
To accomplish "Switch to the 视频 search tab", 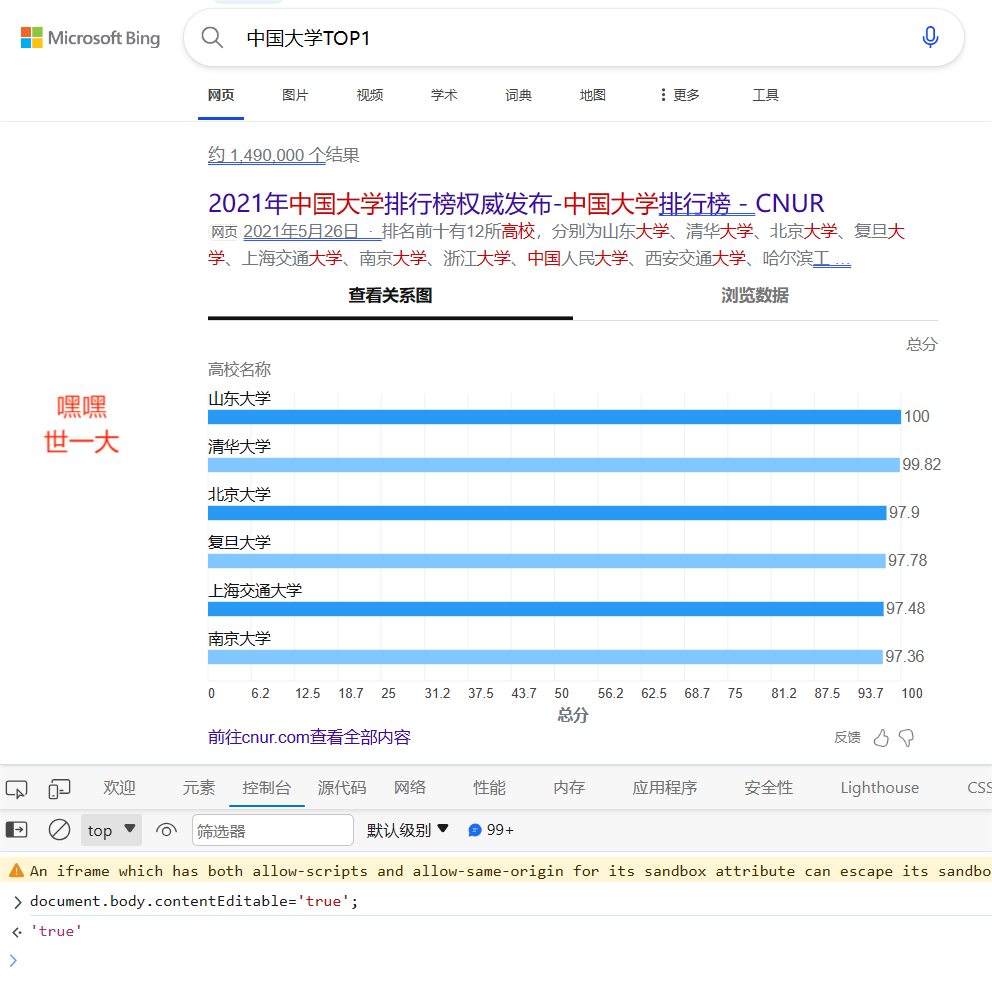I will 369,95.
